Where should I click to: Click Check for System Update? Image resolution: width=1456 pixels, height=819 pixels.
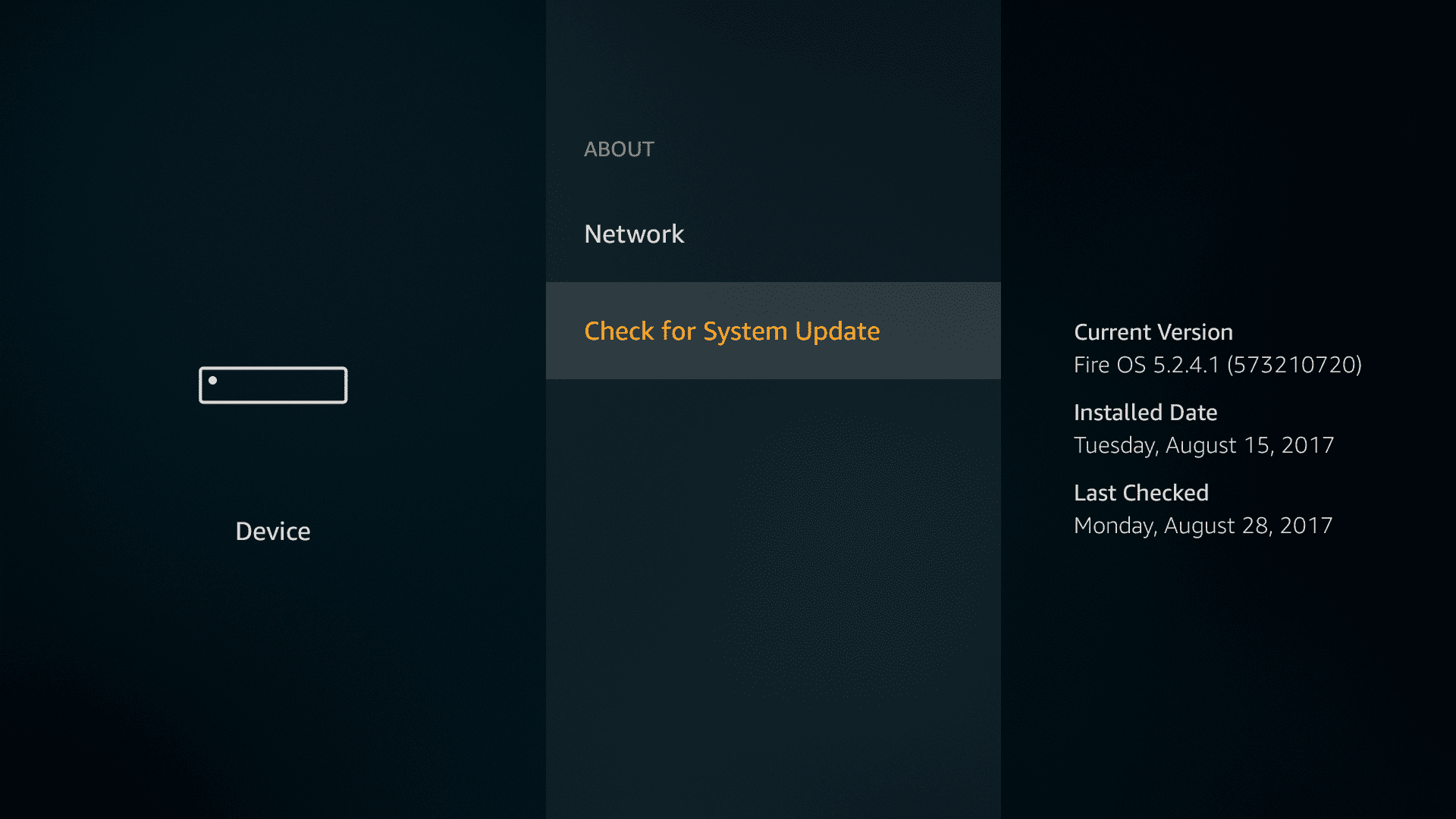pyautogui.click(x=732, y=331)
